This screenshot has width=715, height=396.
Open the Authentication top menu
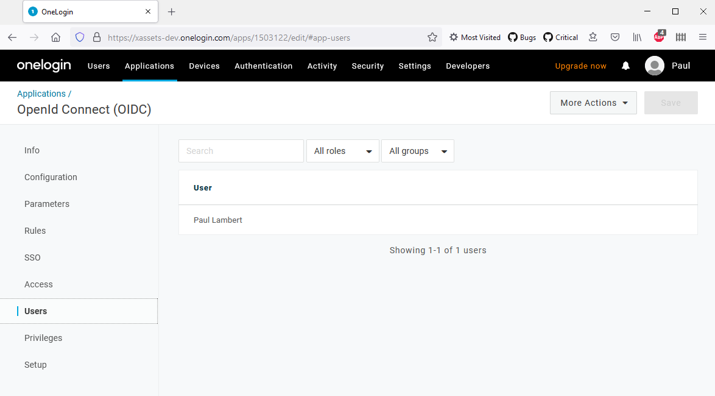(264, 66)
